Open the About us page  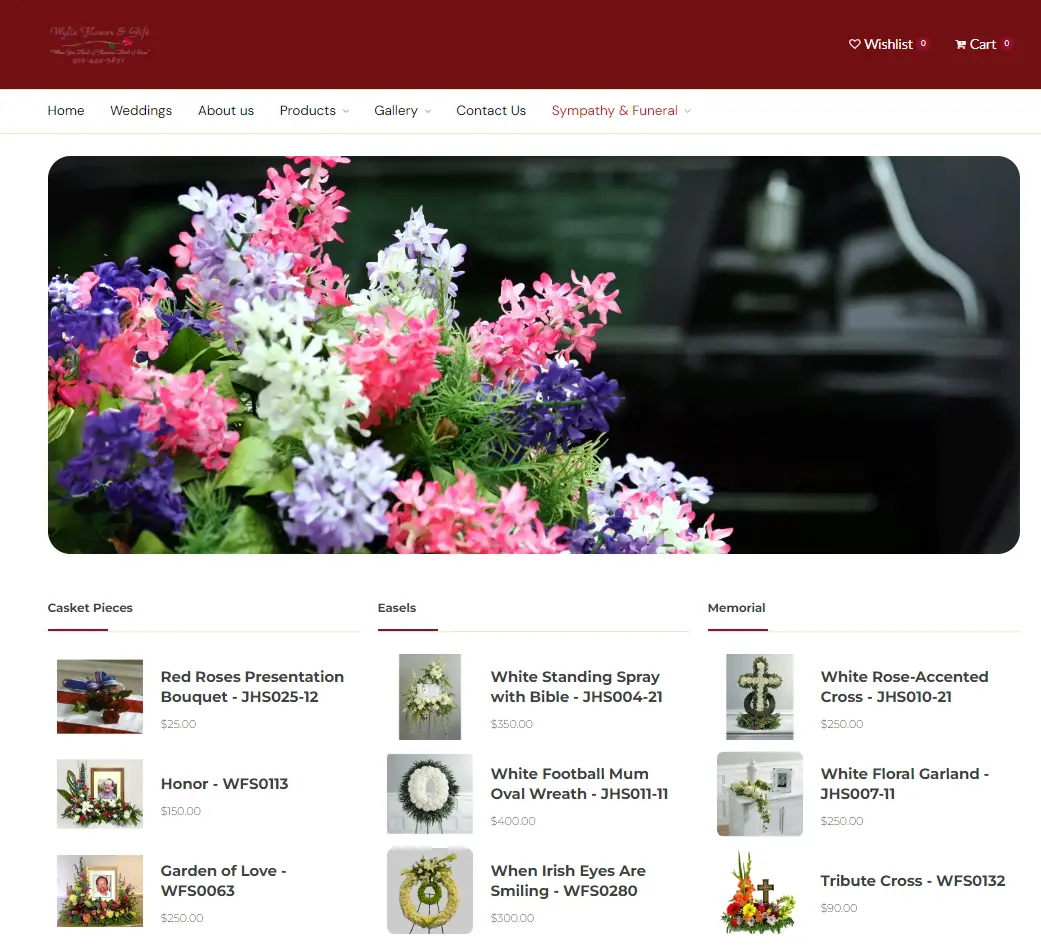[226, 110]
